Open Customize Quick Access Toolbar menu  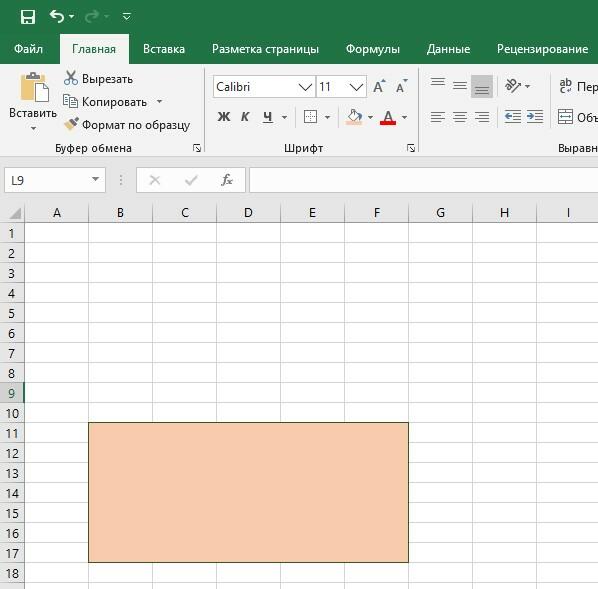click(127, 16)
